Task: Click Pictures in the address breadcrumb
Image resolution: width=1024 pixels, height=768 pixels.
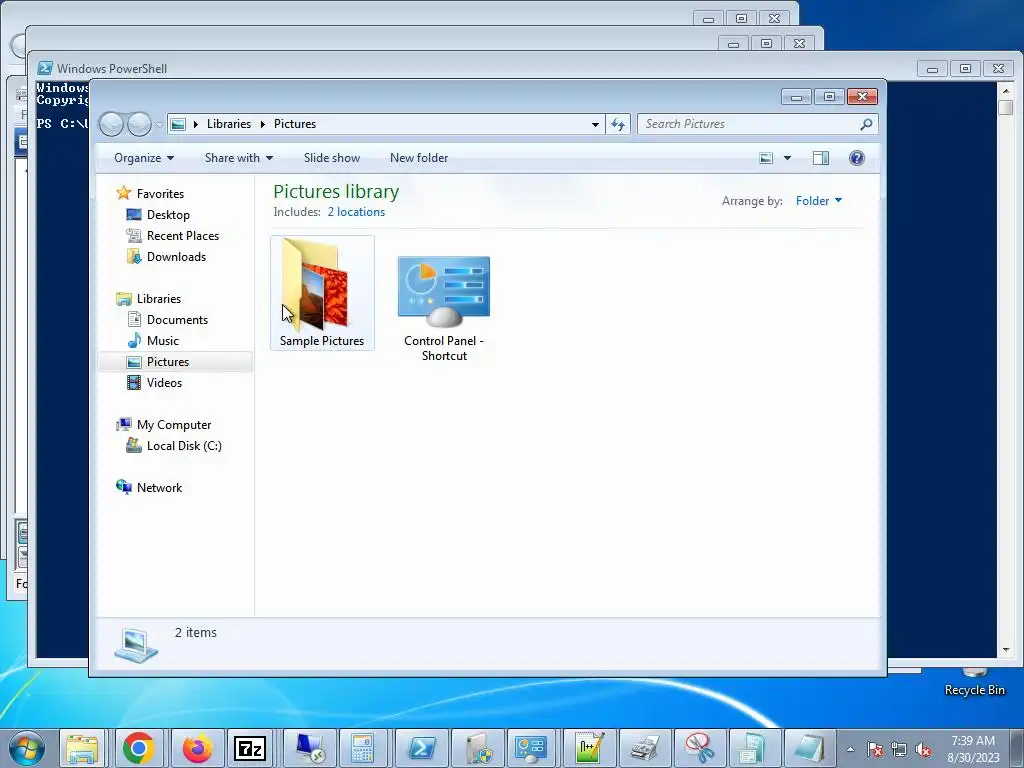Action: (295, 124)
